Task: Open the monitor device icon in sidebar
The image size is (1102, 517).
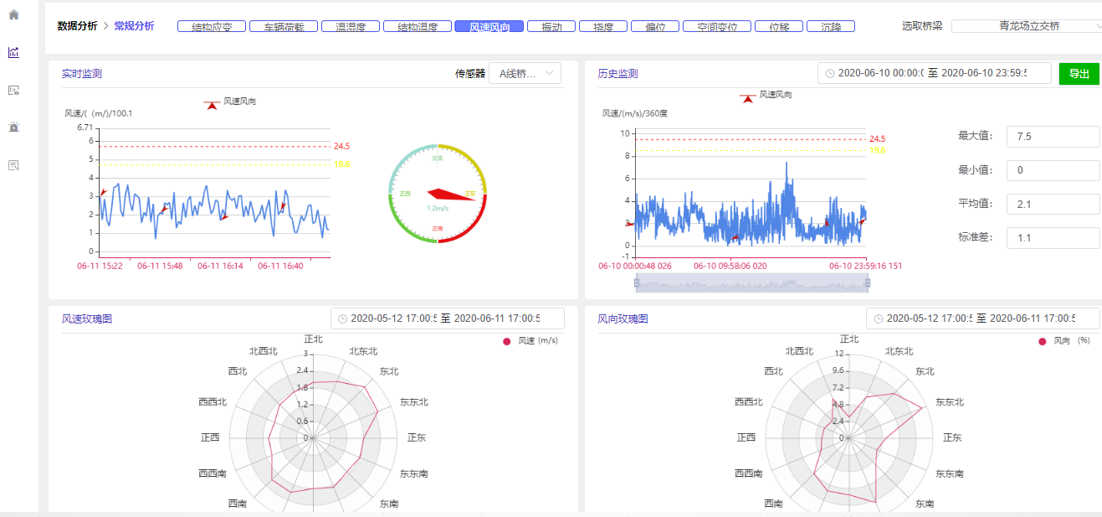Action: 13,90
